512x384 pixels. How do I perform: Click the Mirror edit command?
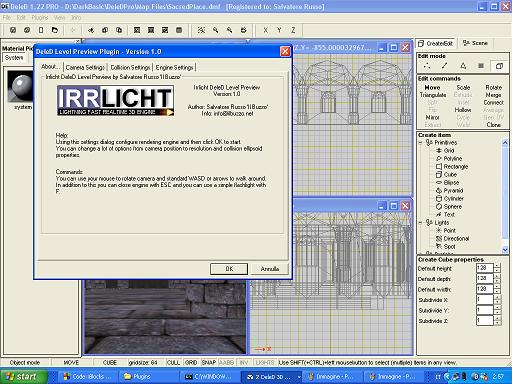(432, 118)
